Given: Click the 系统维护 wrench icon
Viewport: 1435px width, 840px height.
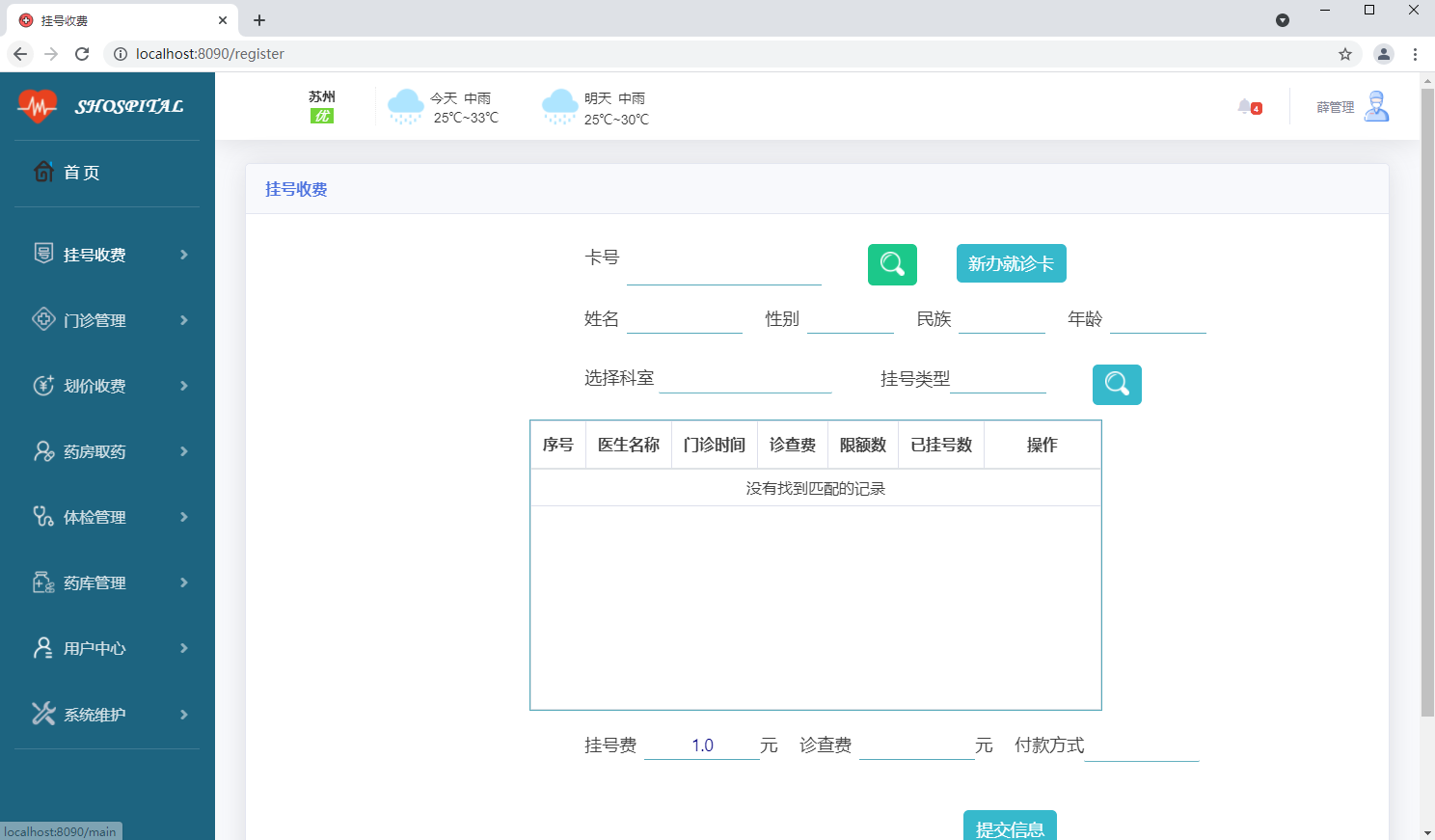Looking at the screenshot, I should coord(43,713).
